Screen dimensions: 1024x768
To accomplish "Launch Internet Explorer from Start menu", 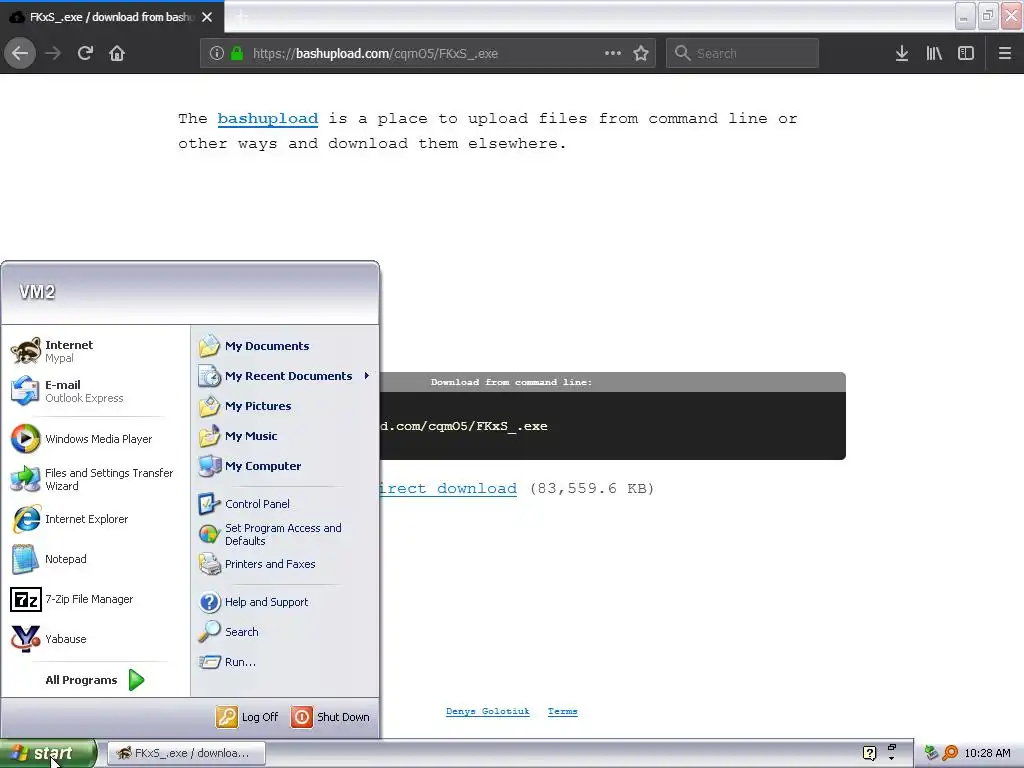I will coord(95,519).
